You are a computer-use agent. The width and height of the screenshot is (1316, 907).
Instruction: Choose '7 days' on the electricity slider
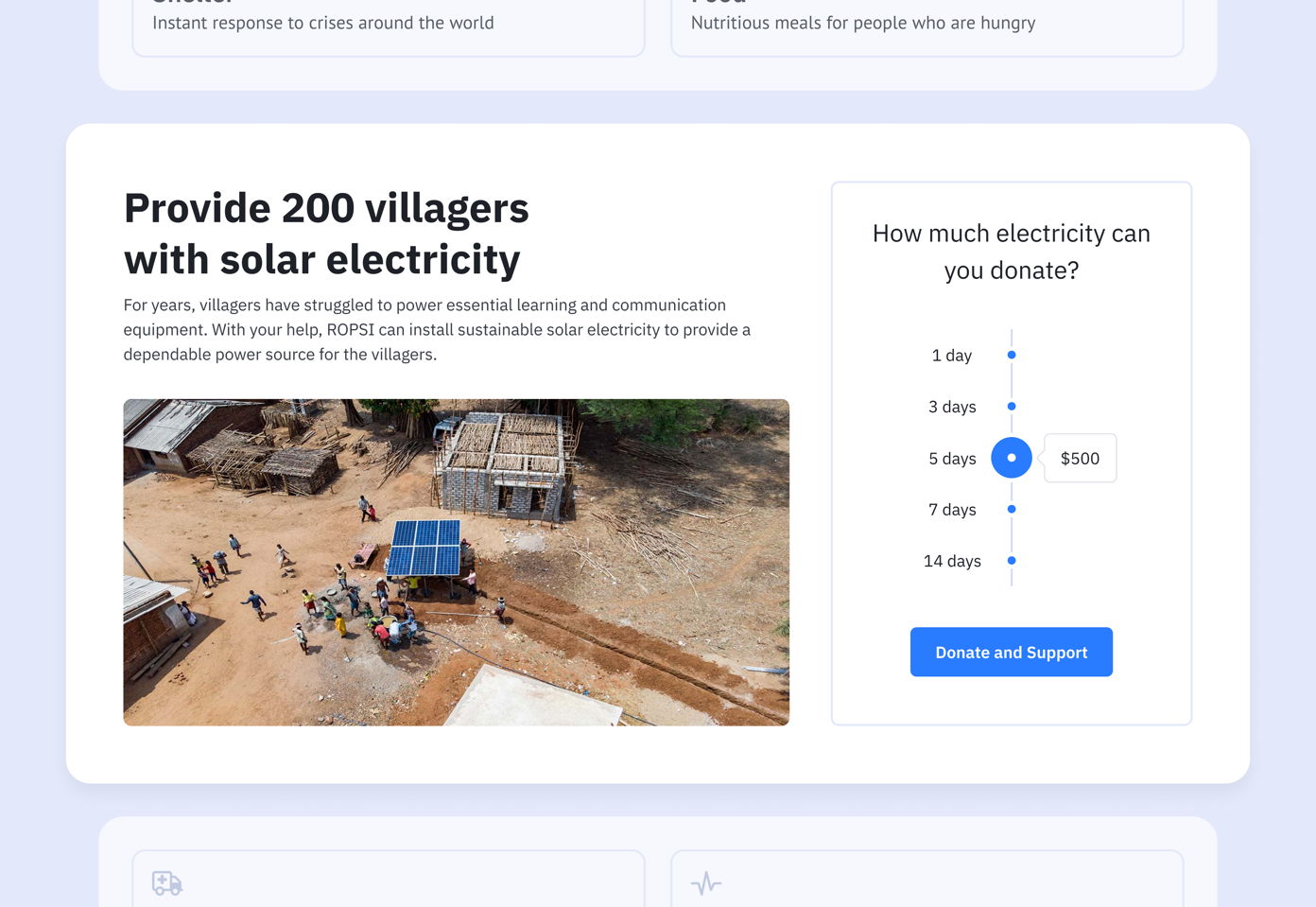click(x=1012, y=509)
